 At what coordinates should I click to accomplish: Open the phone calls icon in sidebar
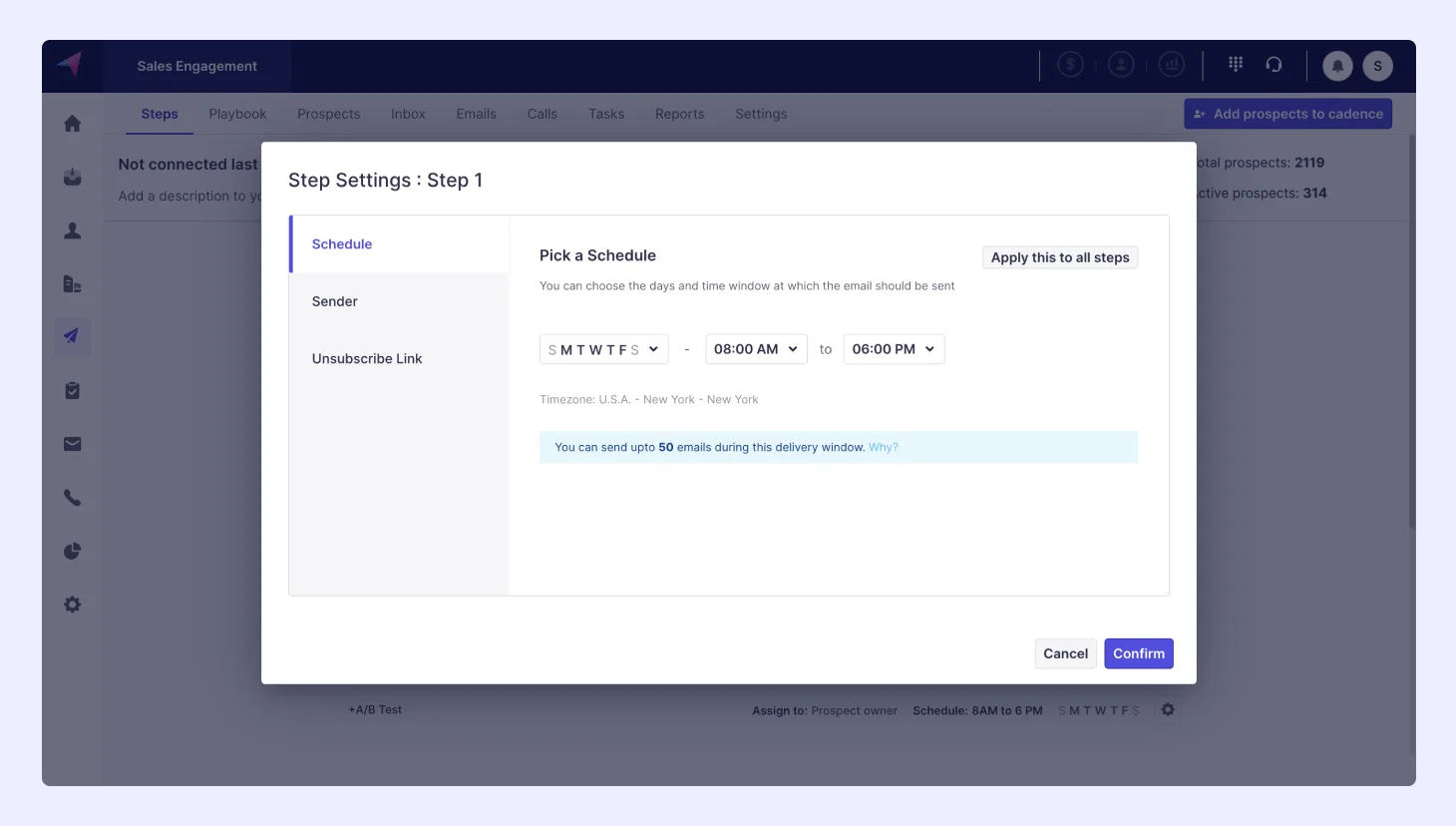point(72,498)
